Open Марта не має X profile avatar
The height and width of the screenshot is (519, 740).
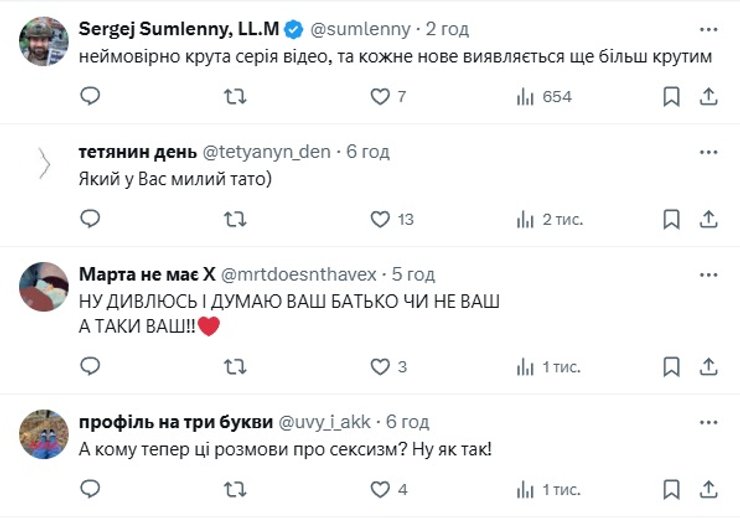[x=44, y=287]
